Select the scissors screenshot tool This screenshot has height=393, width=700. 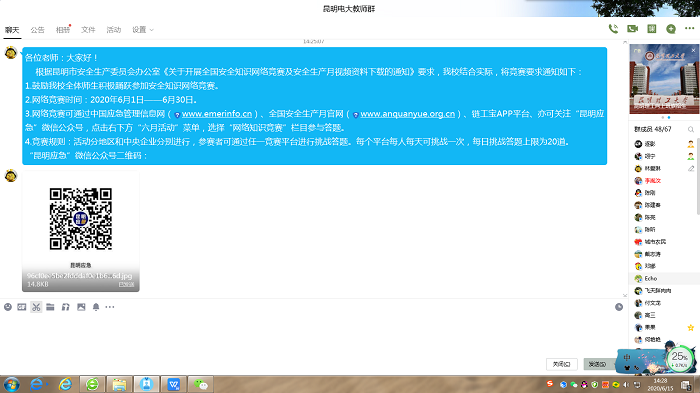(36, 307)
